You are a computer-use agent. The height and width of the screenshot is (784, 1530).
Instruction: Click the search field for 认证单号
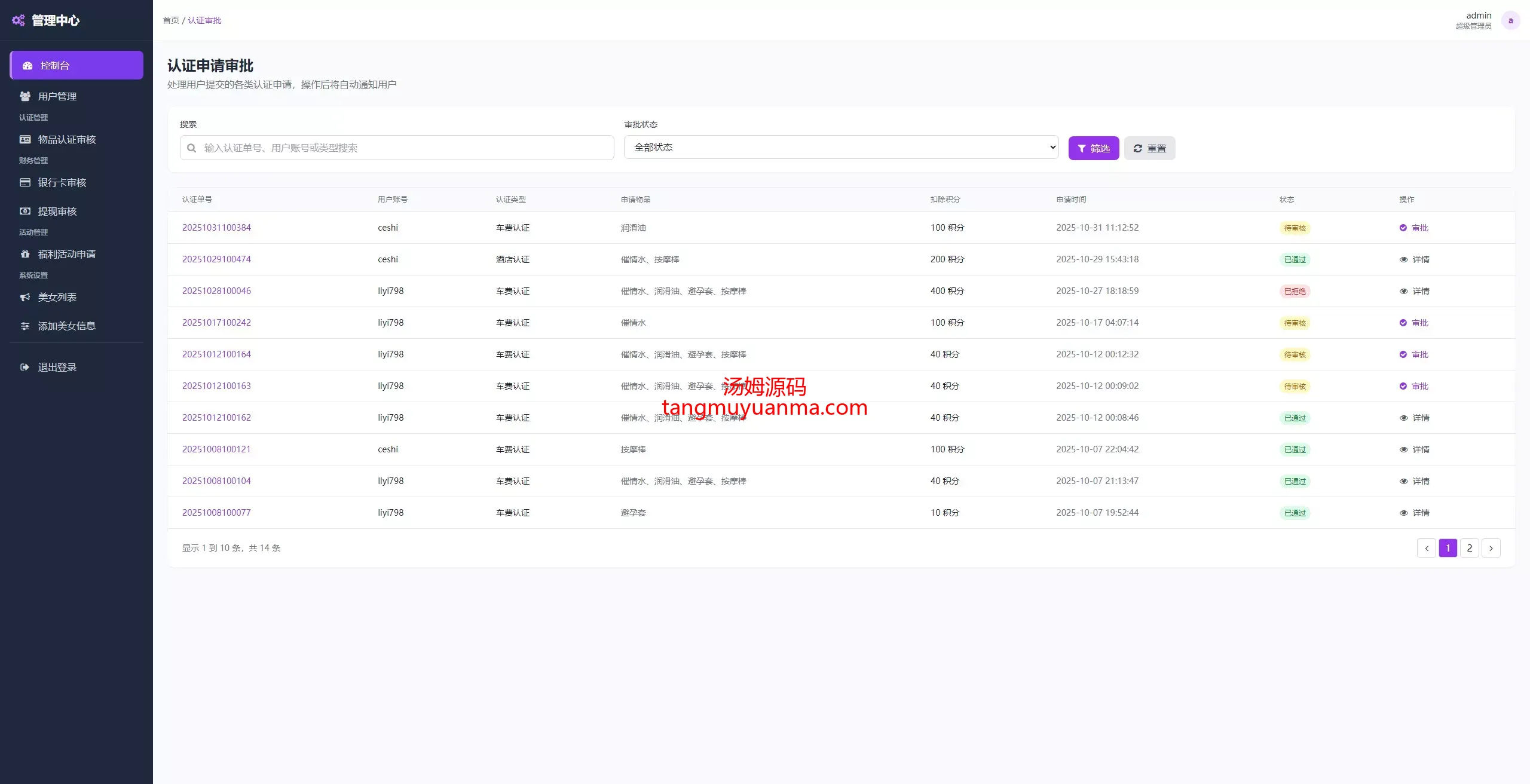click(x=397, y=148)
